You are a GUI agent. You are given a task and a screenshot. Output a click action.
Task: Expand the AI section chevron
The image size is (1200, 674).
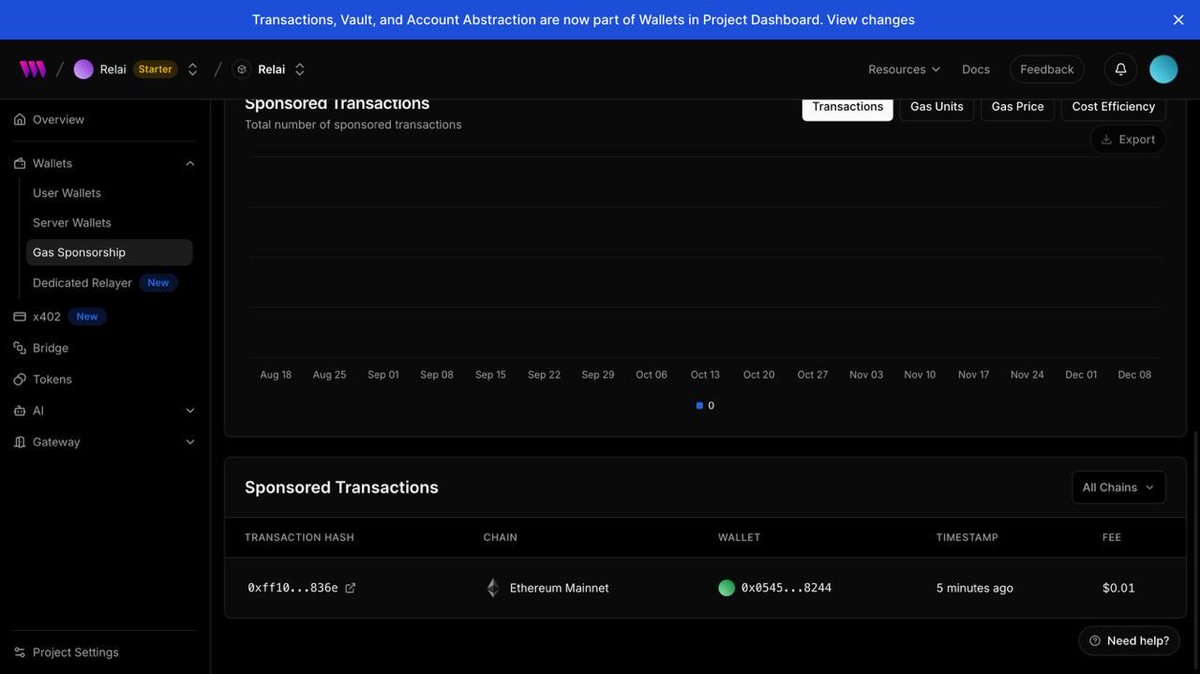190,410
